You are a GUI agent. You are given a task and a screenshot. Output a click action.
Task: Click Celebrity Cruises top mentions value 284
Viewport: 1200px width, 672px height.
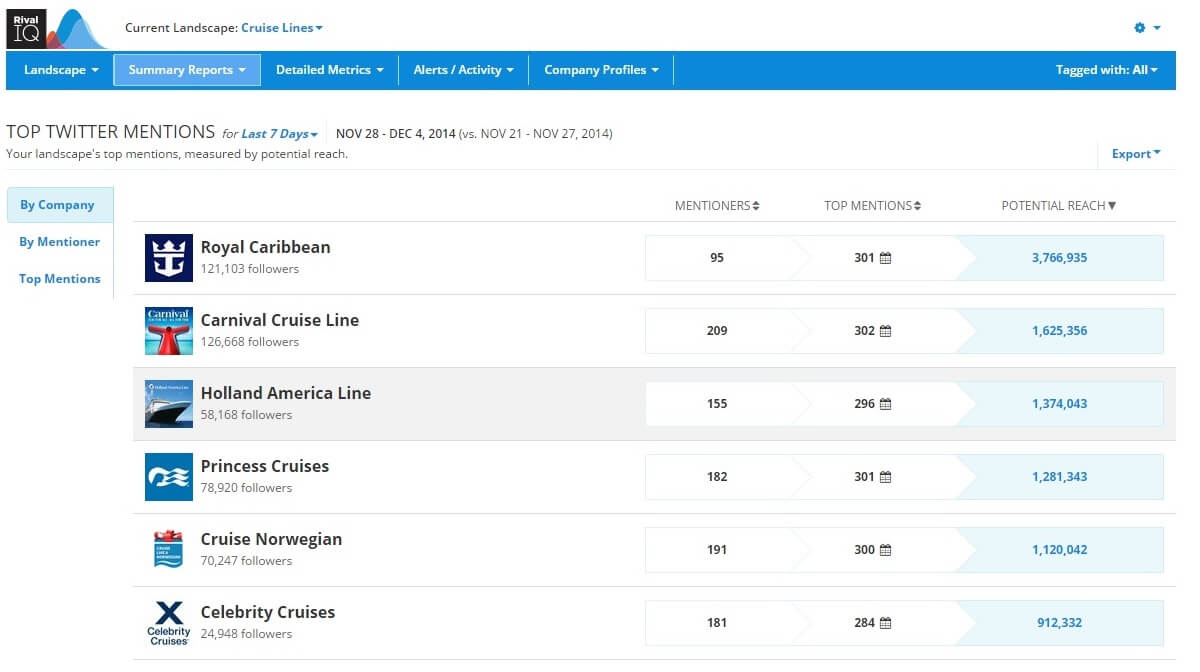click(x=864, y=623)
